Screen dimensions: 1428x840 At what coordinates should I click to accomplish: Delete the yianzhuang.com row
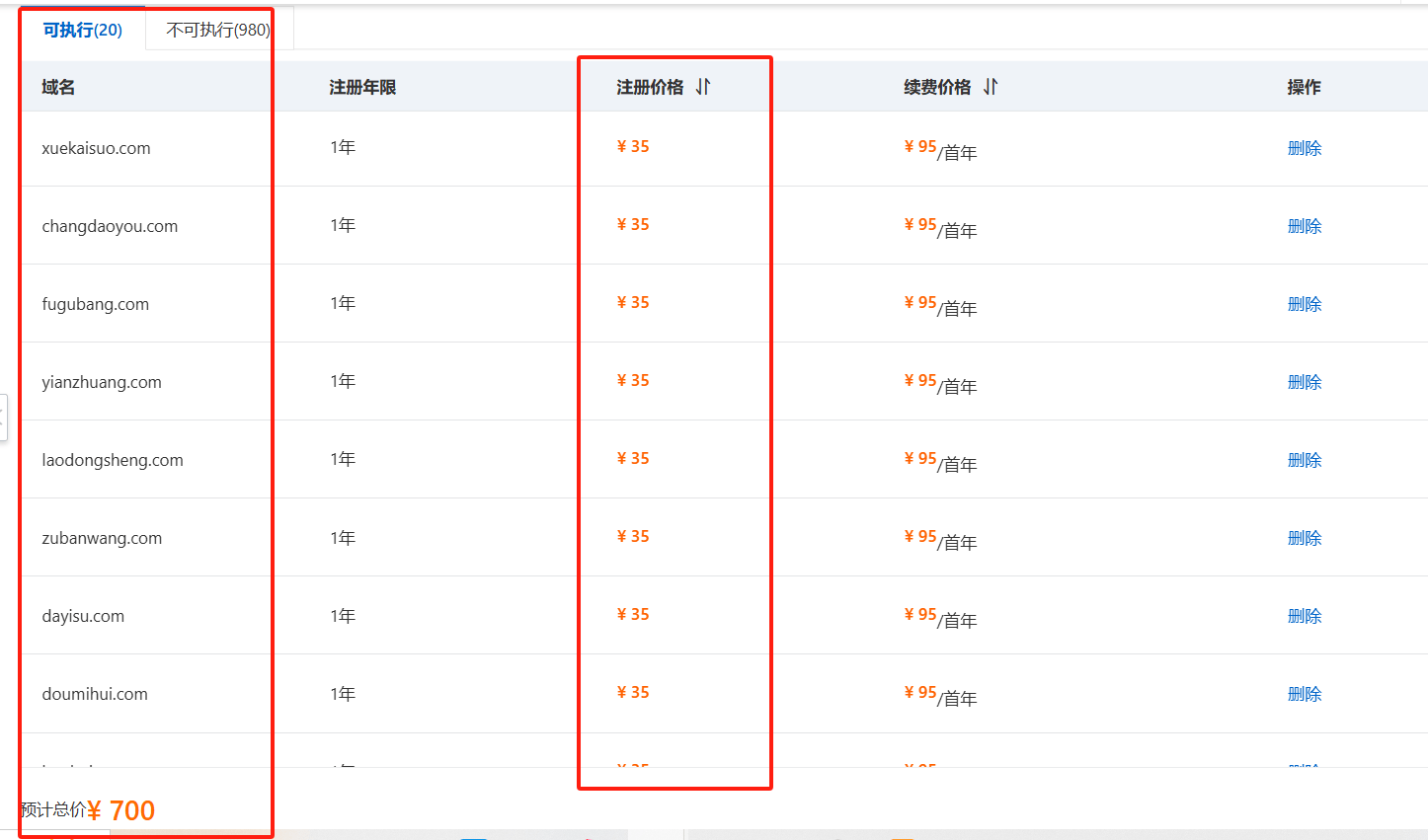[1305, 382]
